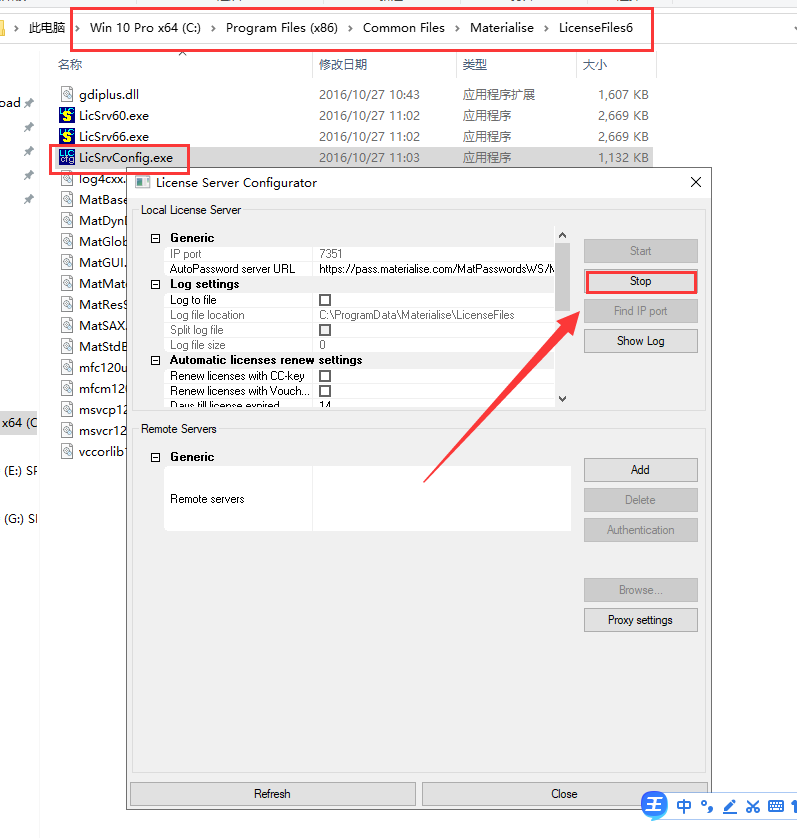
Task: Expand the chevron after Materialise breadcrumb
Action: [x=546, y=28]
